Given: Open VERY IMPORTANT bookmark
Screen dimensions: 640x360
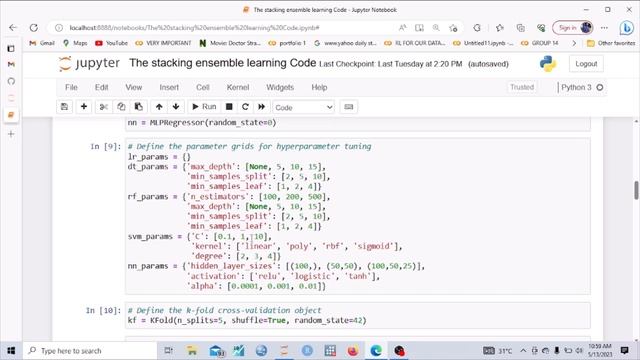Looking at the screenshot, I should (x=163, y=43).
